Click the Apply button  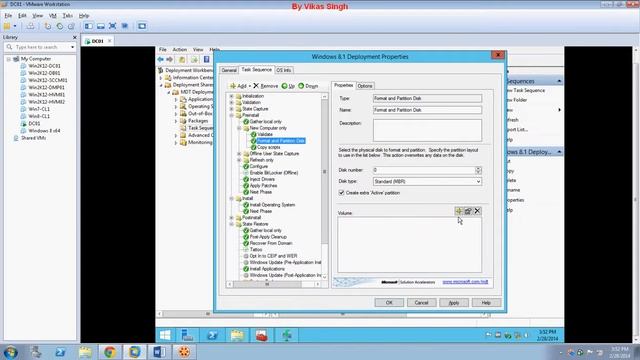[454, 303]
